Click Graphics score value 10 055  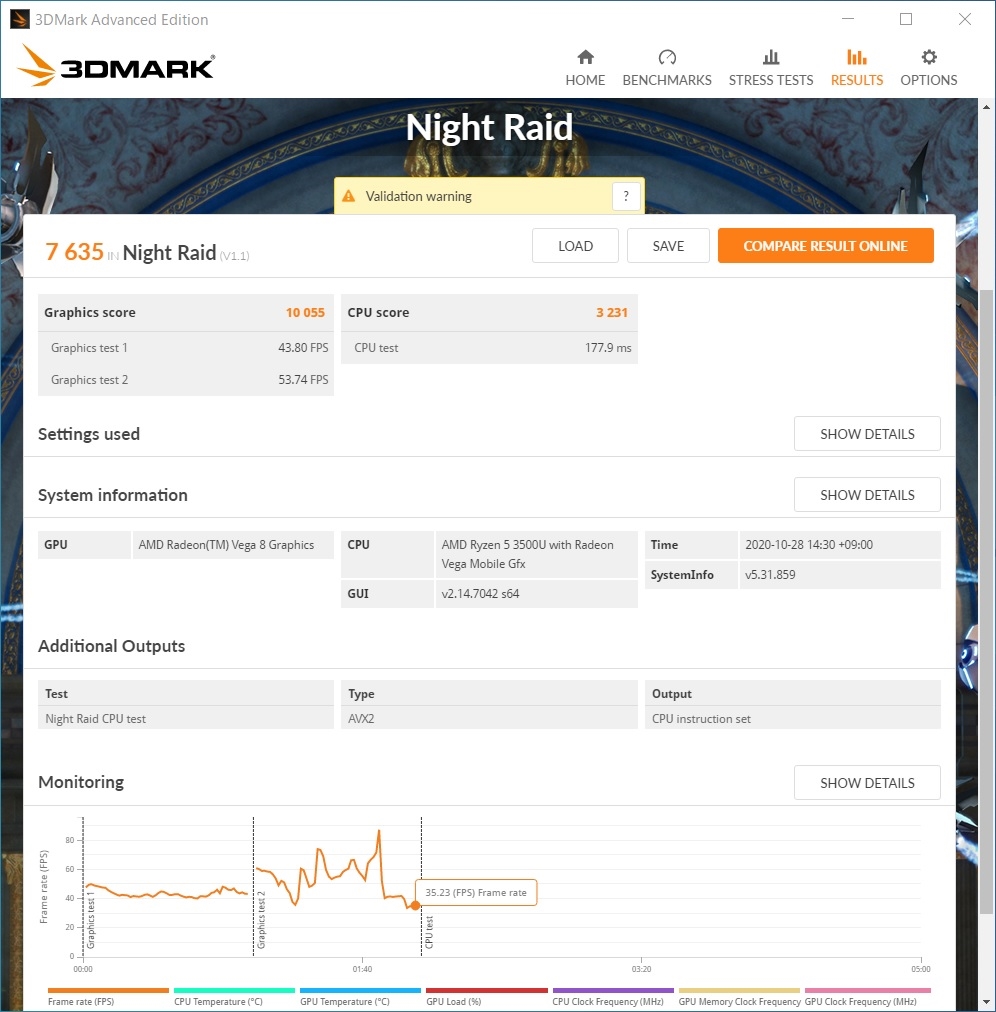click(x=305, y=312)
